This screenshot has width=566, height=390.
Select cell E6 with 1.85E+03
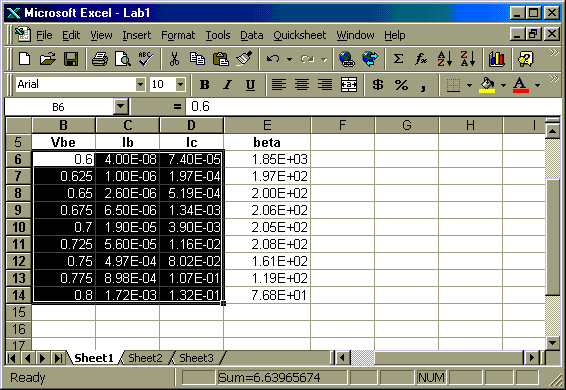[x=267, y=159]
